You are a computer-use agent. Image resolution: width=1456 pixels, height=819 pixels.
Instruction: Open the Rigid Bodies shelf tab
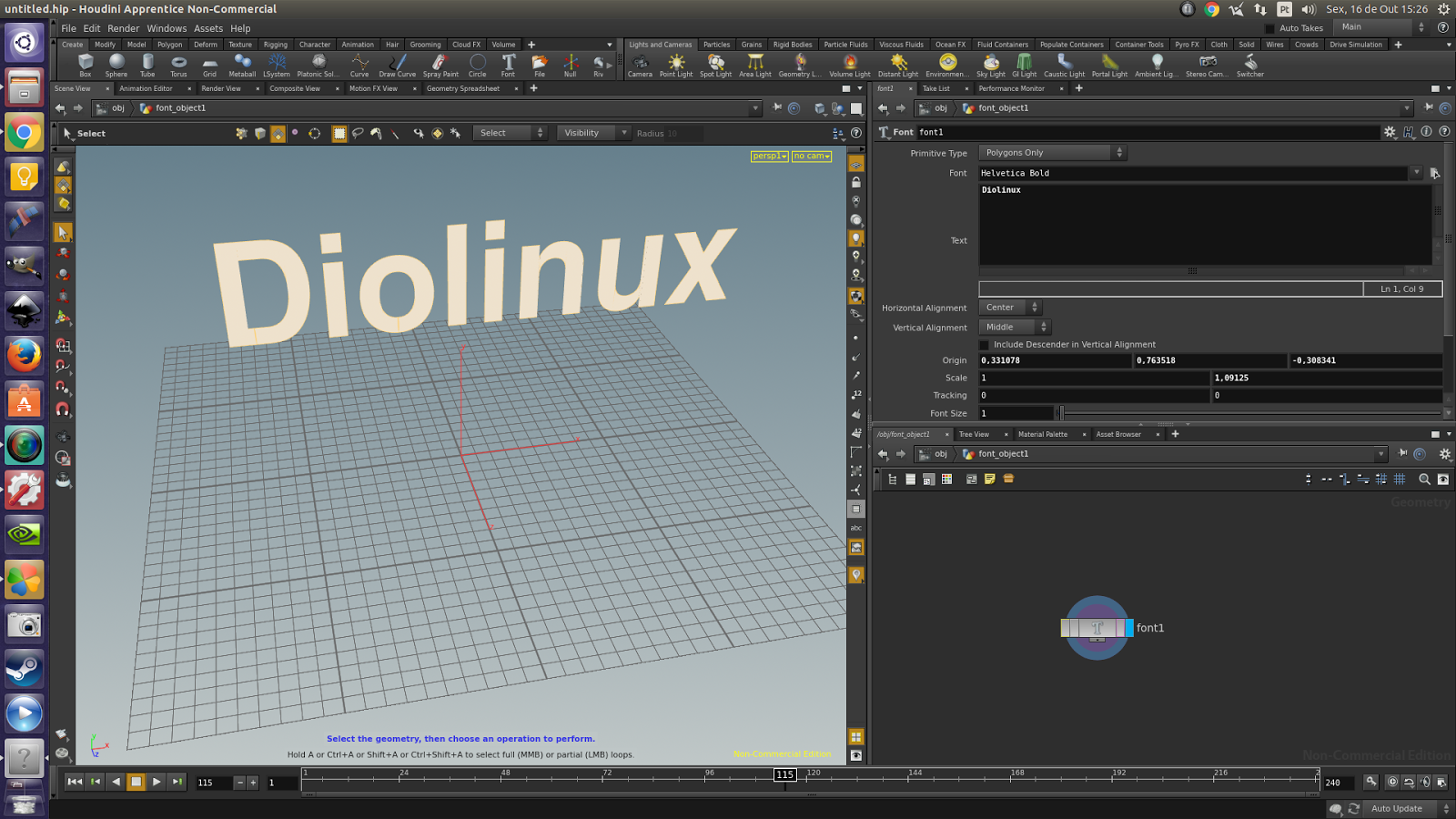tap(793, 45)
